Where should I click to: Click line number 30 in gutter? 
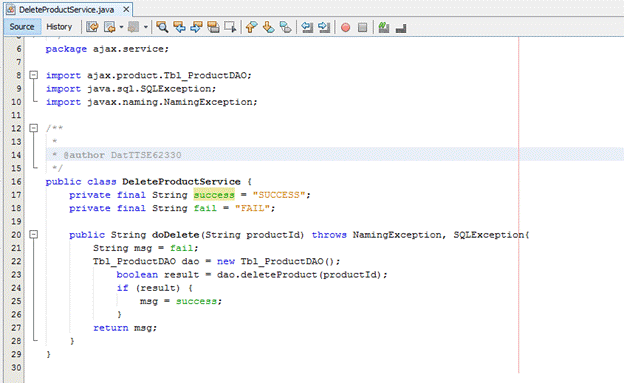tap(16, 367)
